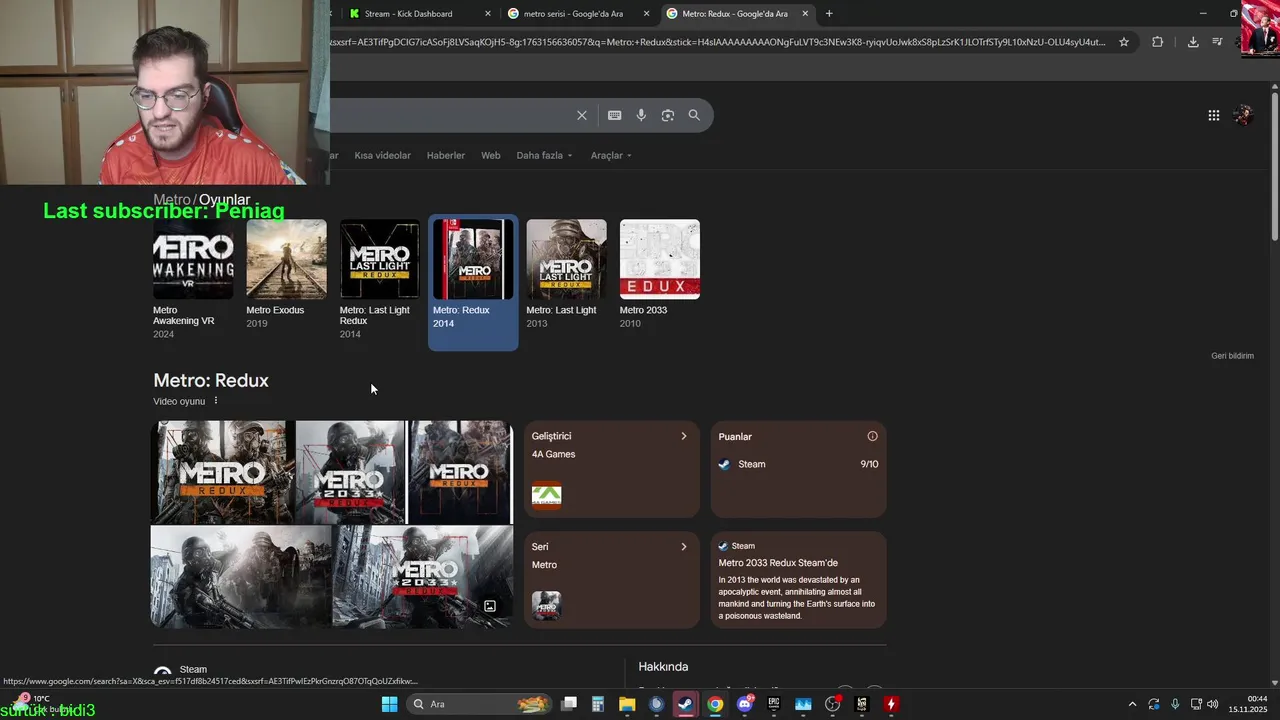Open Metro: Last Light Redux 2014 card
The image size is (1280, 720).
379,280
